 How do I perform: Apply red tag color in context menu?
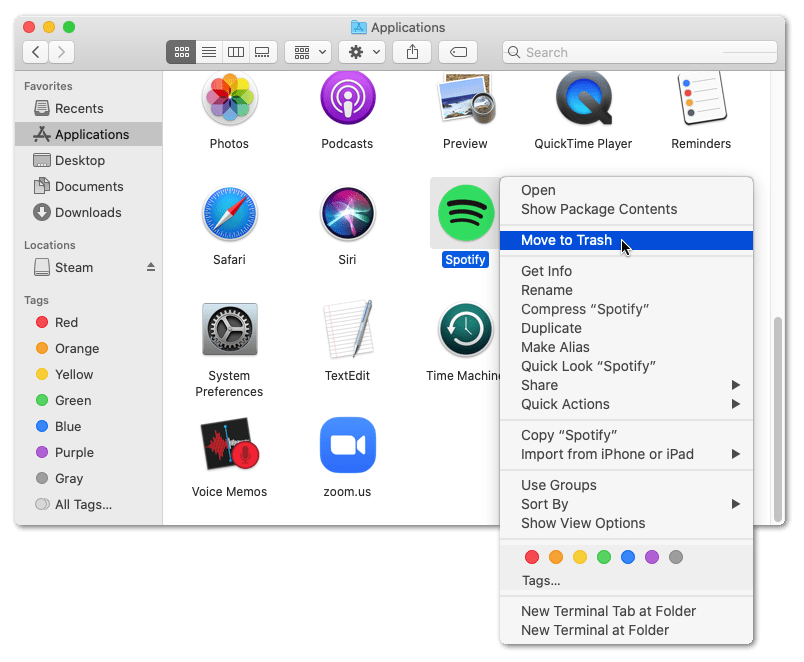click(532, 557)
